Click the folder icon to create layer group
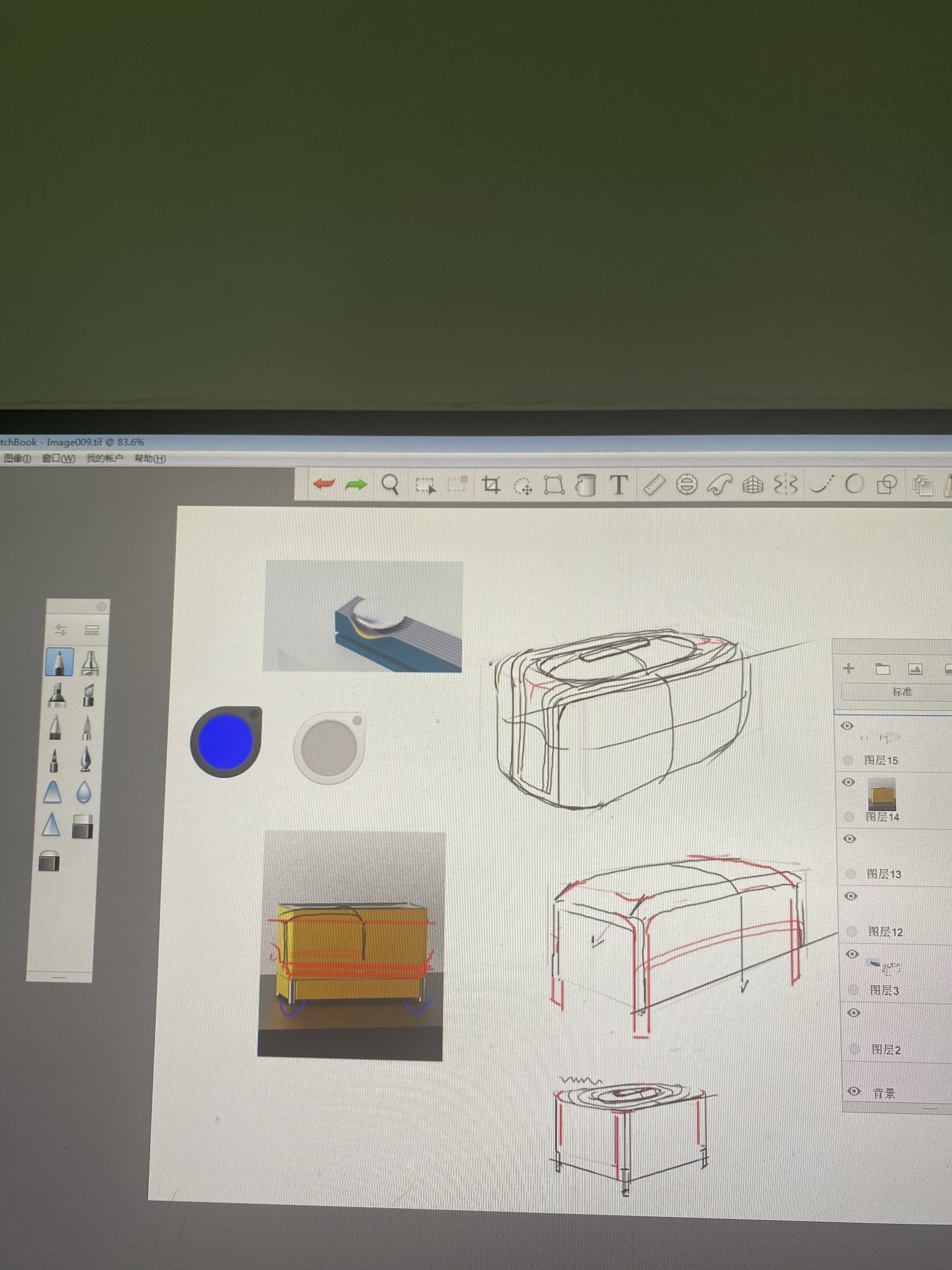Image resolution: width=952 pixels, height=1270 pixels. [882, 668]
